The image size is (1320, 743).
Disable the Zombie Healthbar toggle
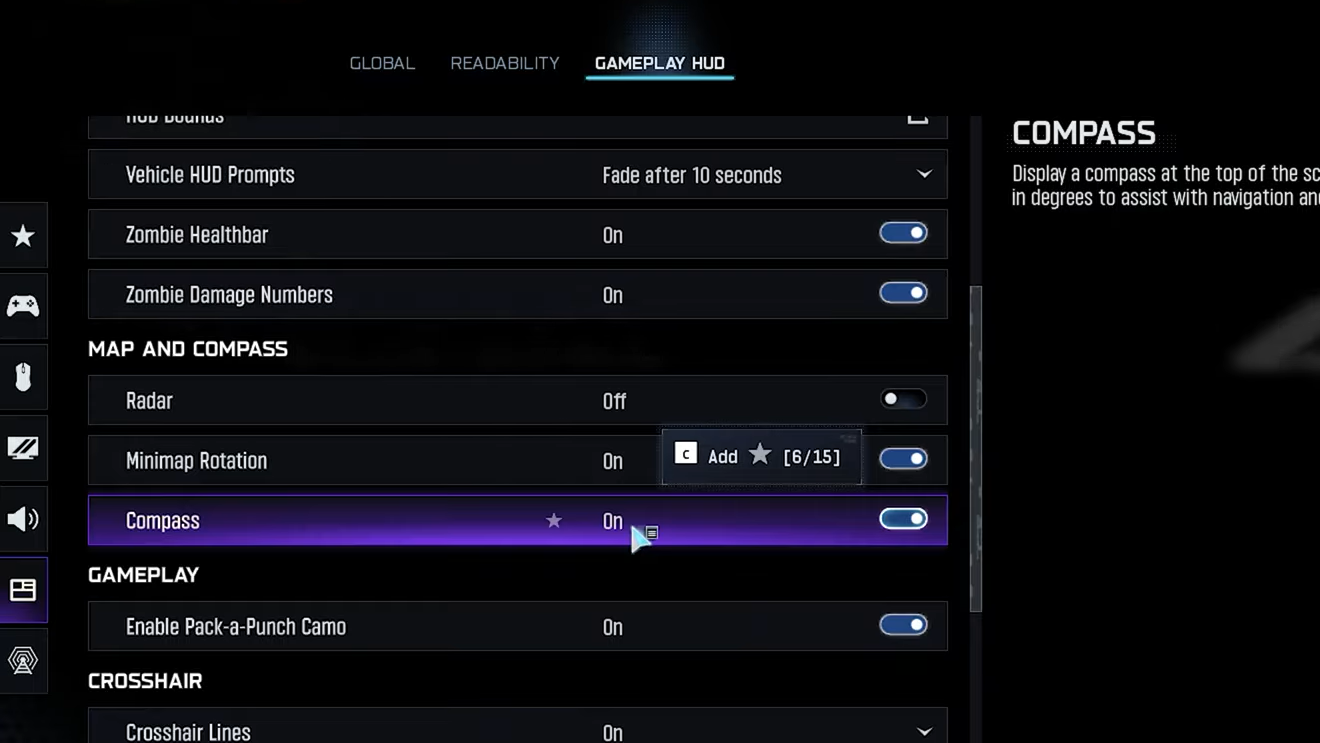coord(903,233)
